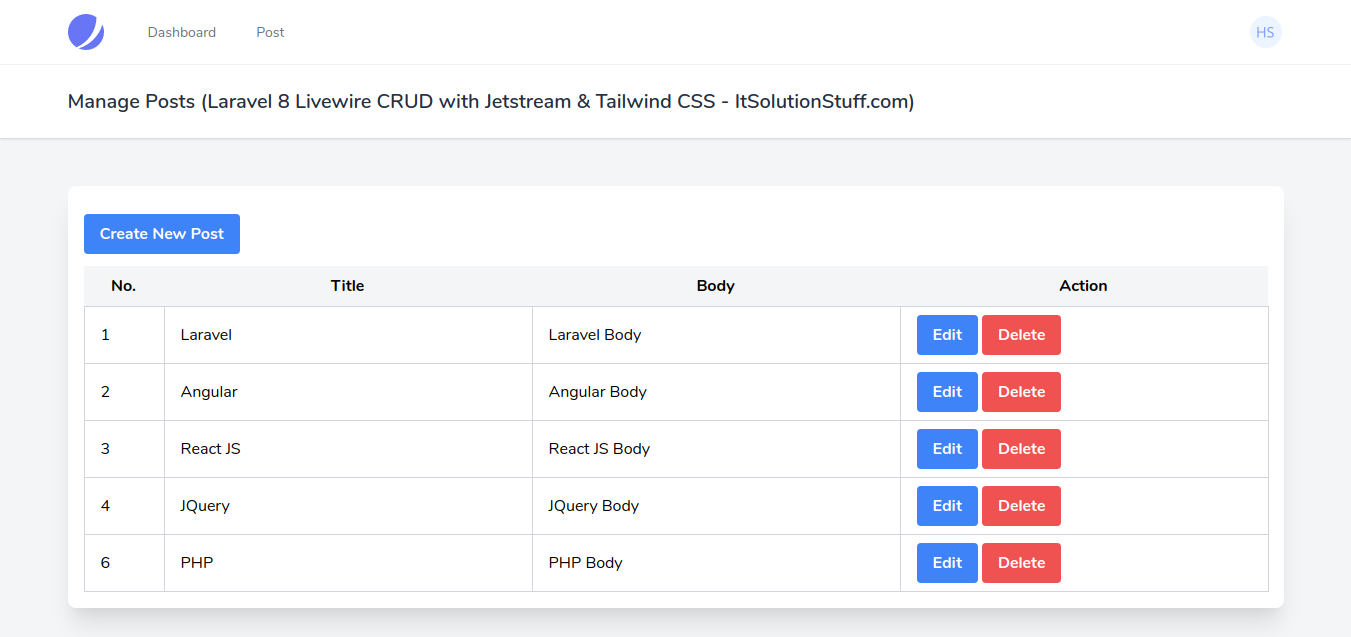
Task: Edit the Angular post
Action: 946,391
